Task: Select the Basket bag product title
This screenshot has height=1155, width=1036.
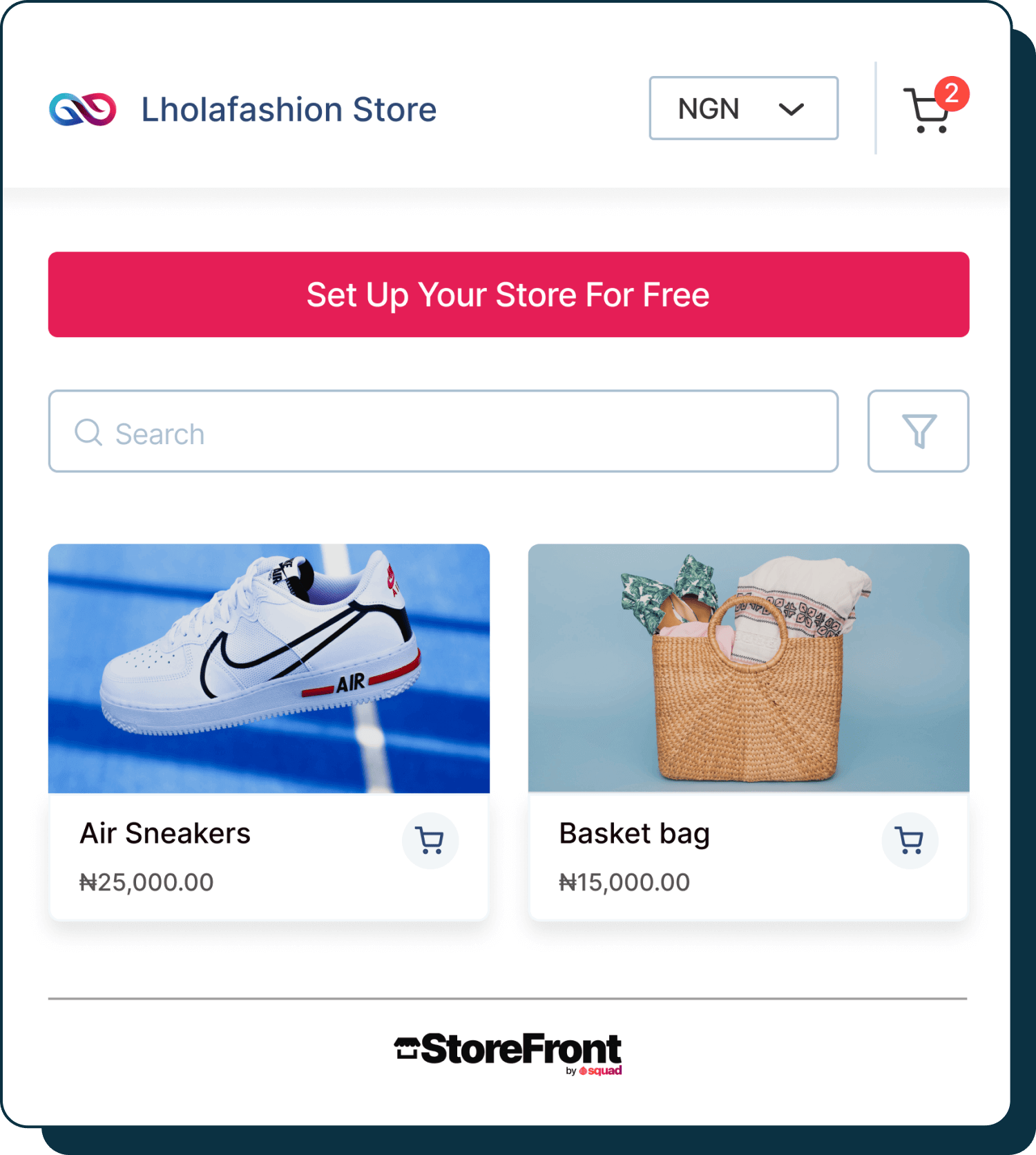Action: pyautogui.click(x=634, y=834)
